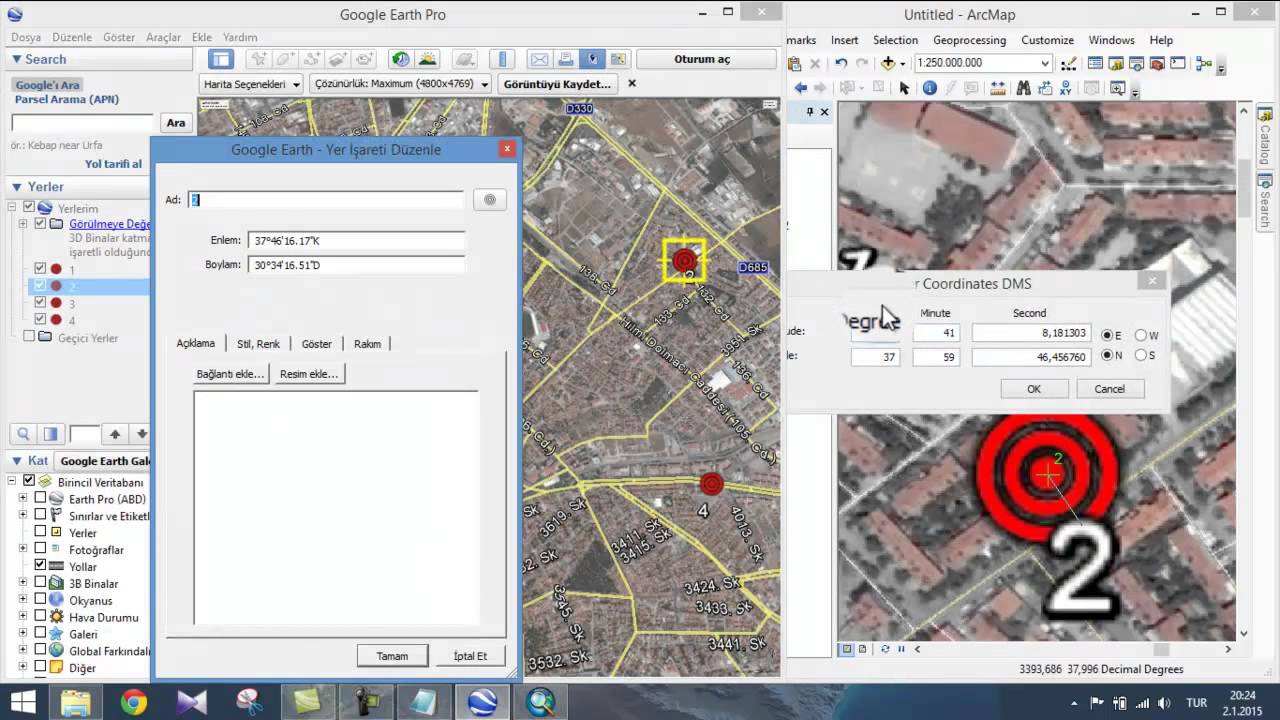Click the Windows Start button
This screenshot has height=720, width=1280.
point(22,703)
